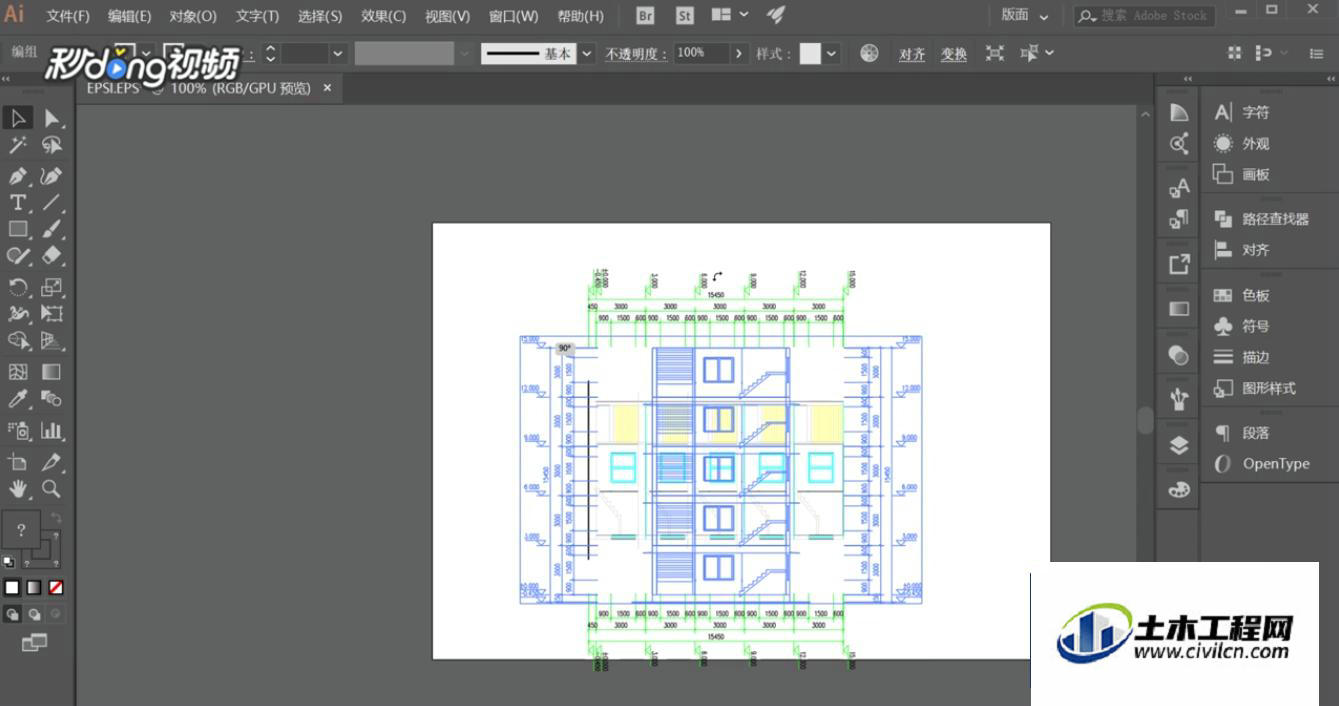Select the Hand tool
The image size is (1339, 706).
tap(18, 489)
